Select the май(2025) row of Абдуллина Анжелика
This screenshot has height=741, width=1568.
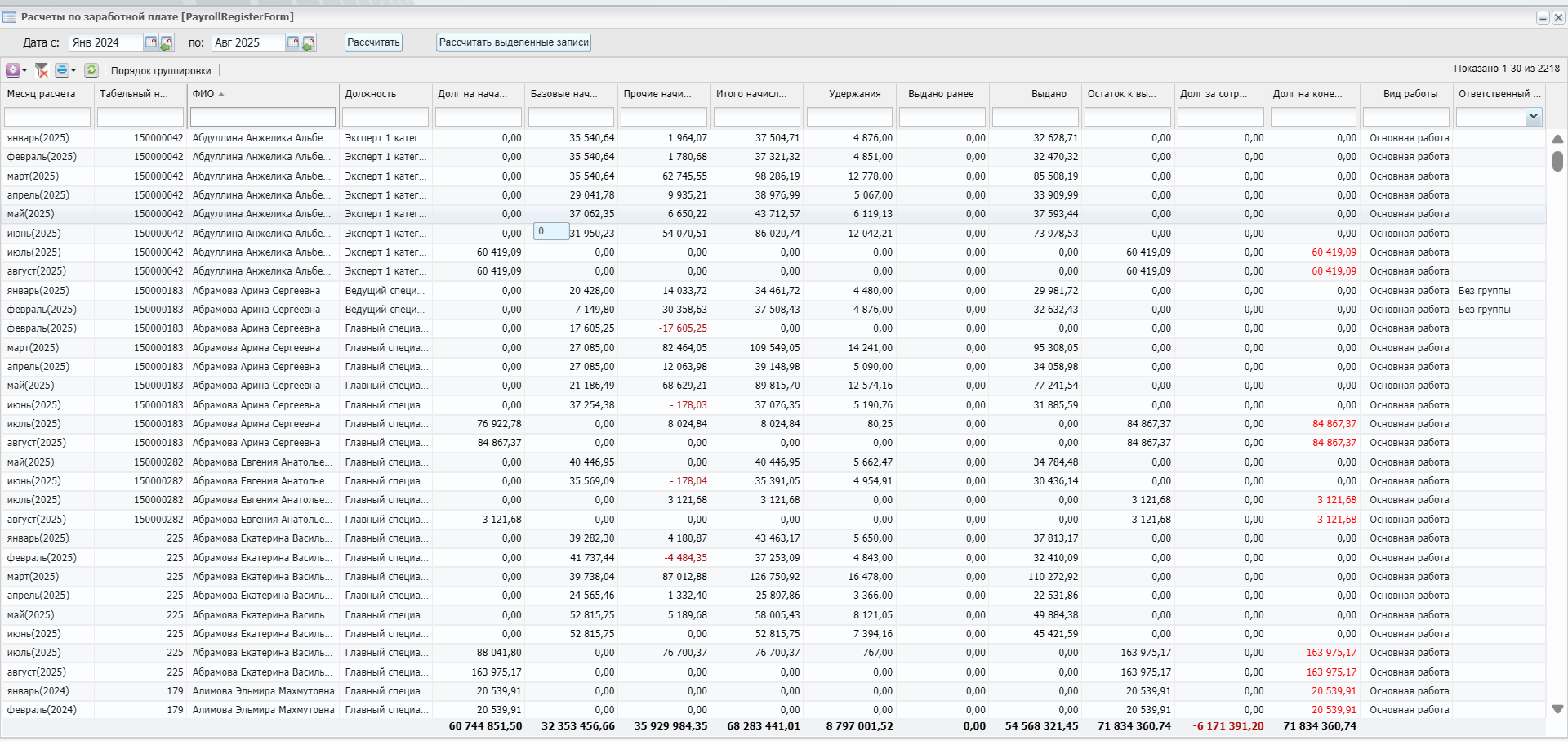coord(773,214)
